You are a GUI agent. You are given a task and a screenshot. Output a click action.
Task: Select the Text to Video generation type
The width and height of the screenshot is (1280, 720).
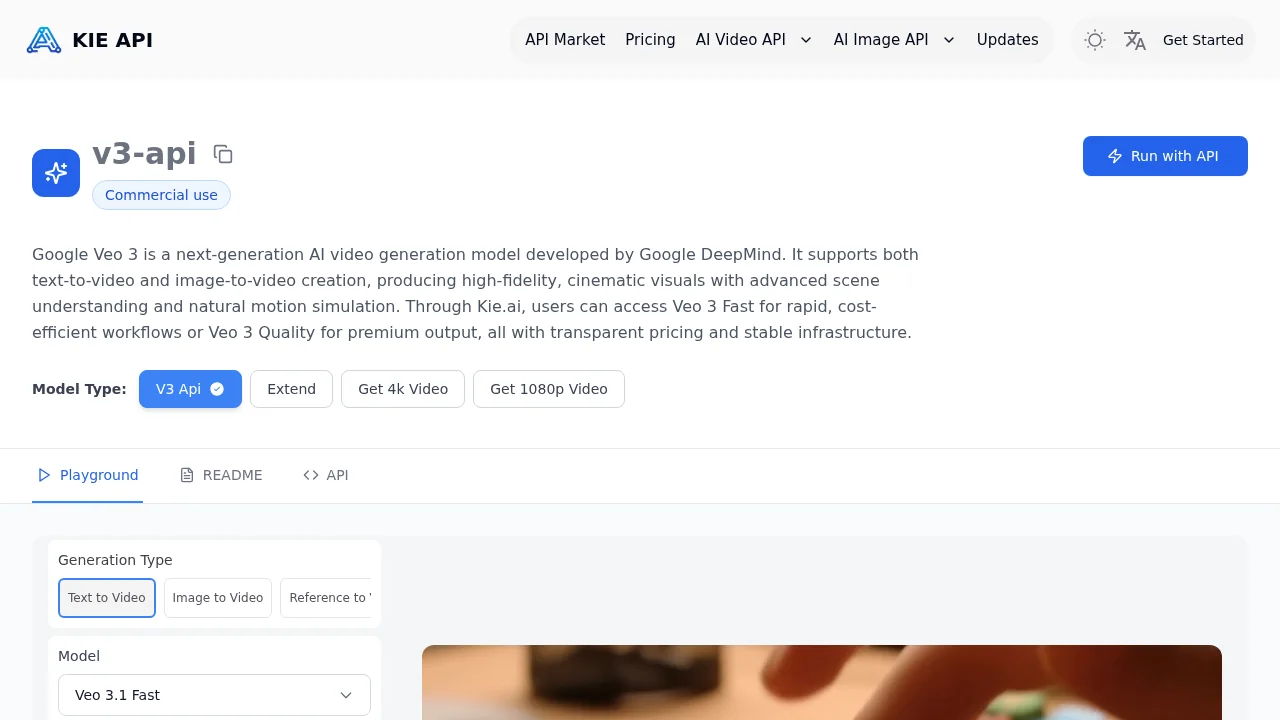pos(107,598)
